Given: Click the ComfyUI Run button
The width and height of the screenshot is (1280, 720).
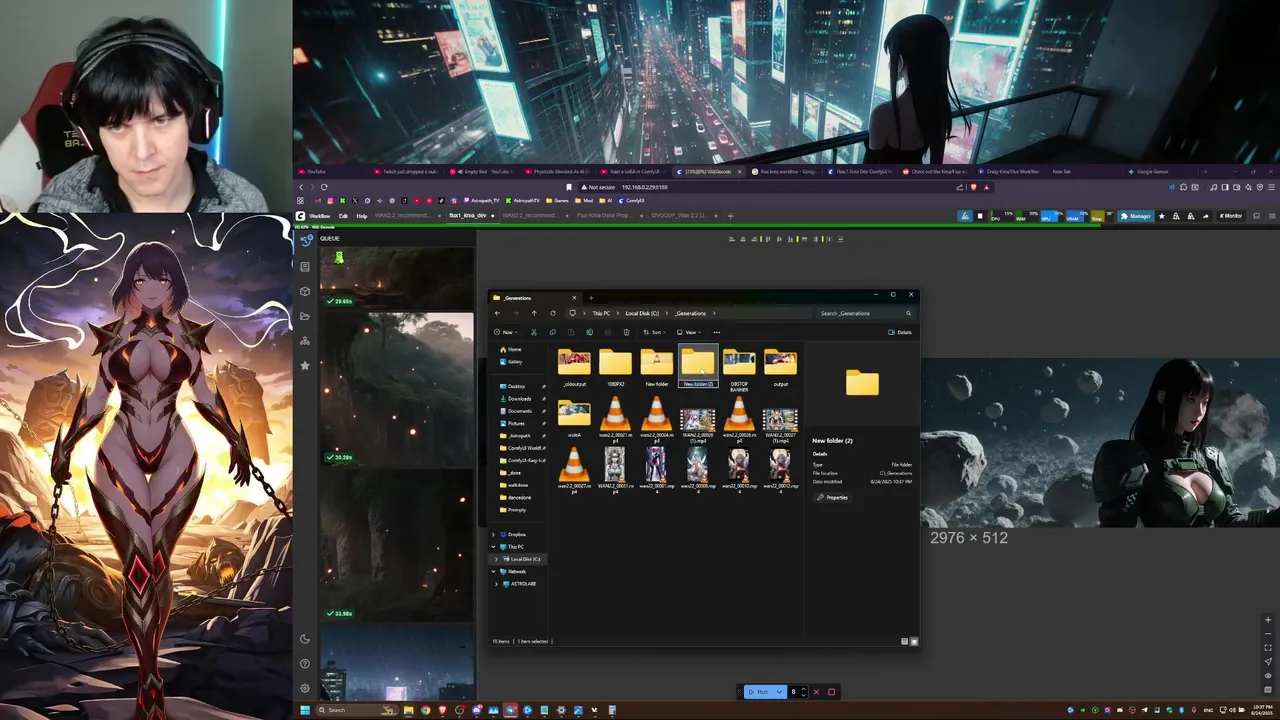Looking at the screenshot, I should (759, 692).
